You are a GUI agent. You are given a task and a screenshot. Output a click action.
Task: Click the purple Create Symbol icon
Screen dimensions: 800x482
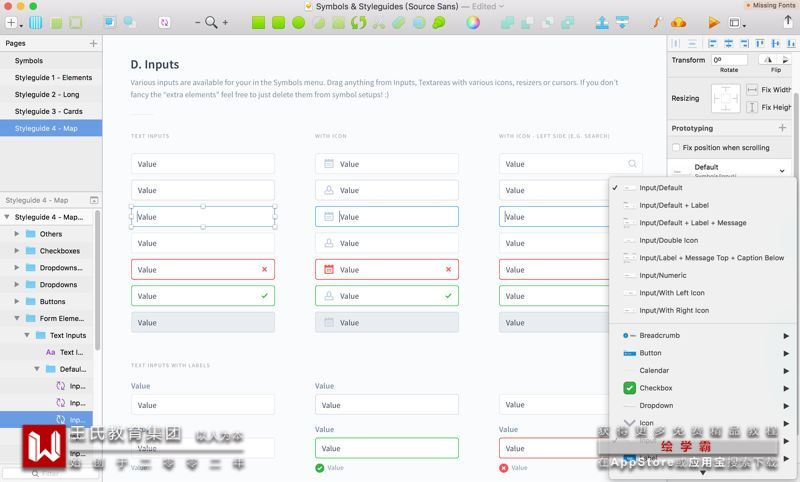[x=164, y=22]
